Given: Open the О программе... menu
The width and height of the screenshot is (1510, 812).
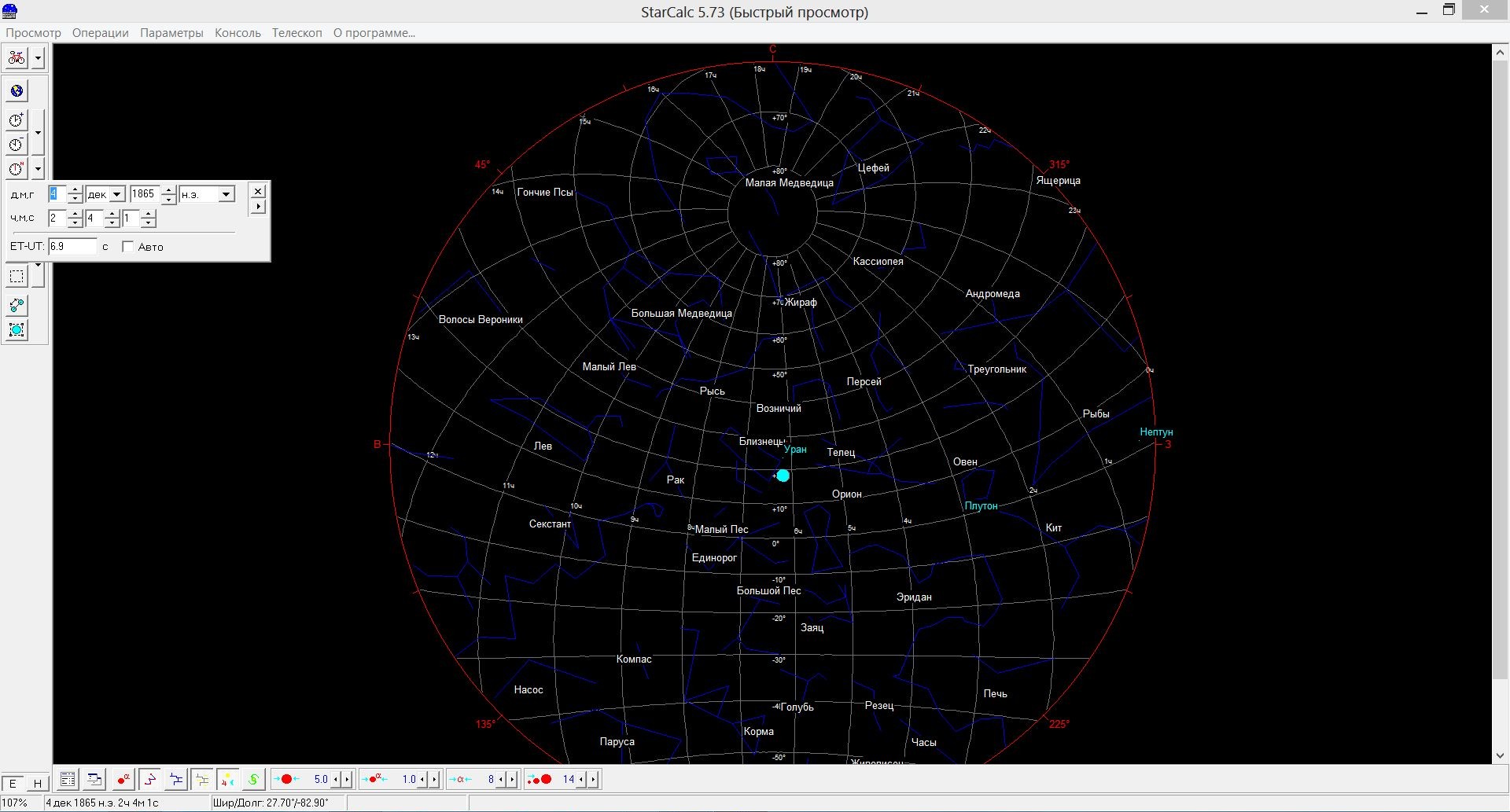Looking at the screenshot, I should pyautogui.click(x=374, y=33).
